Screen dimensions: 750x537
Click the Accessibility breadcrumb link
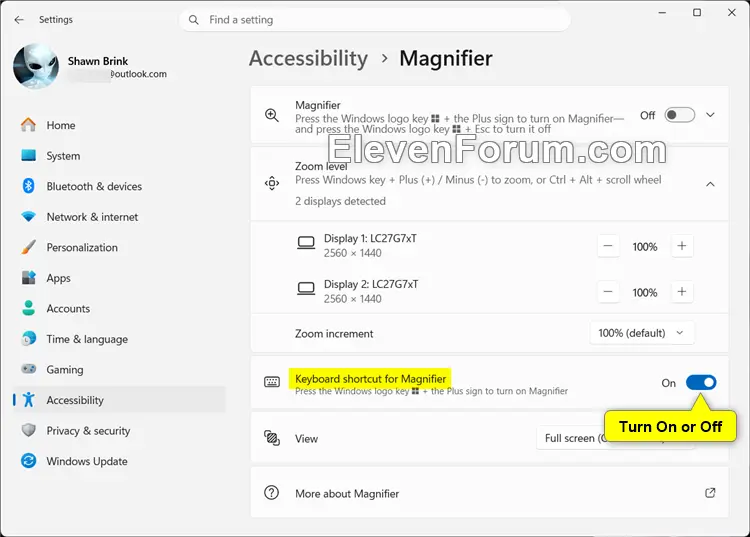[x=309, y=58]
